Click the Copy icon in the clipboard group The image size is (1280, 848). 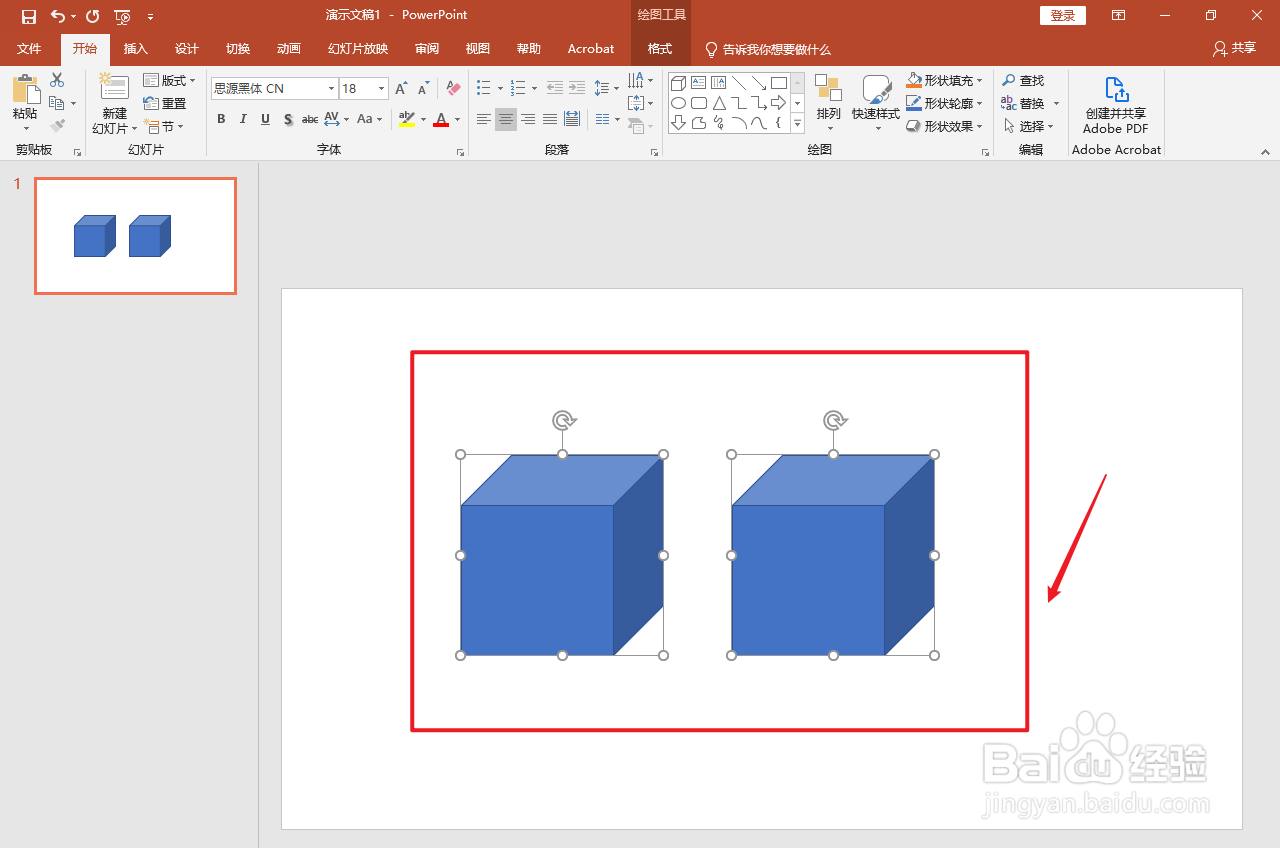point(56,103)
